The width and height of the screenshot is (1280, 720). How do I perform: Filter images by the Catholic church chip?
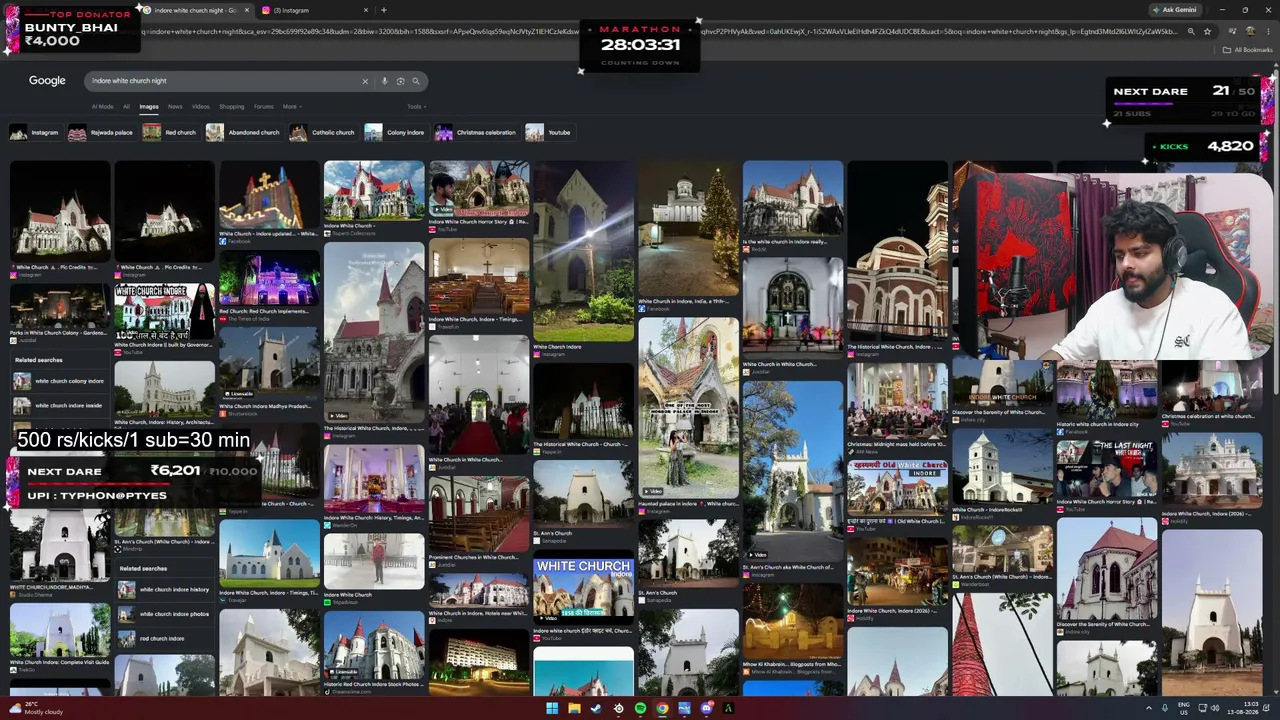[323, 132]
